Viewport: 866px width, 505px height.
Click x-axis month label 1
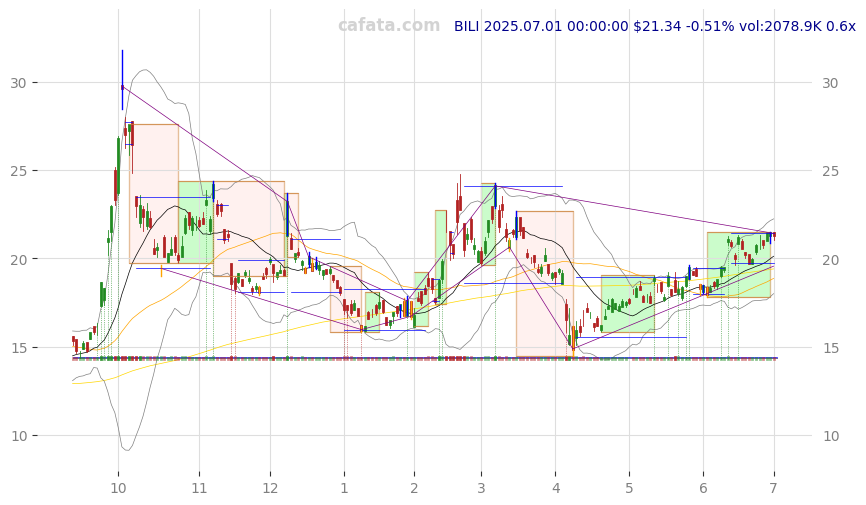(x=344, y=488)
